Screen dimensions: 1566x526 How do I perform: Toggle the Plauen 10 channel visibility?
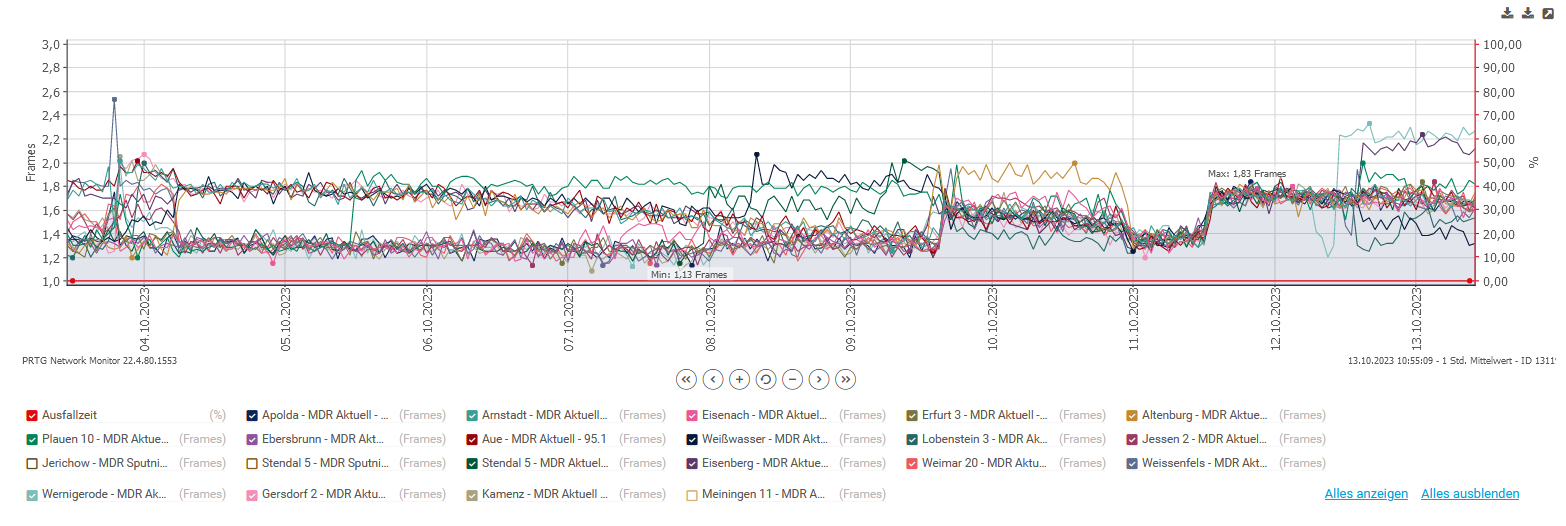point(32,439)
